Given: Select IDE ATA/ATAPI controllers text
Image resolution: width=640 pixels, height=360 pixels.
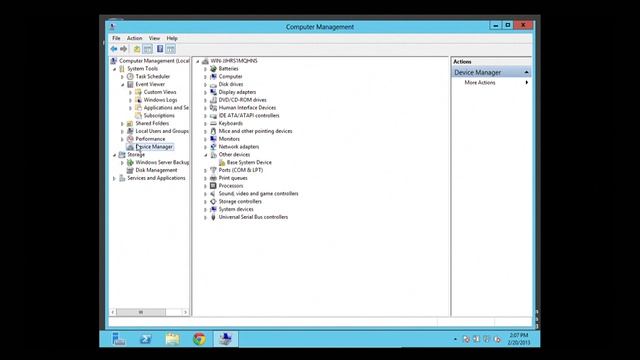Looking at the screenshot, I should (249, 116).
